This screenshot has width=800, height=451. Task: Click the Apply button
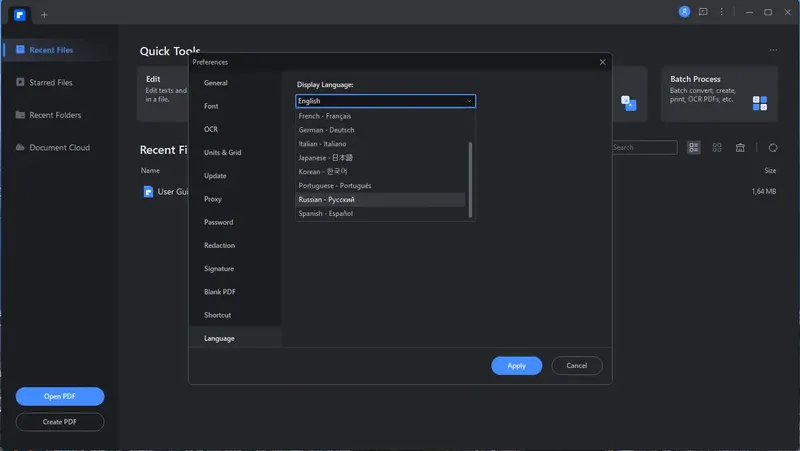click(516, 365)
